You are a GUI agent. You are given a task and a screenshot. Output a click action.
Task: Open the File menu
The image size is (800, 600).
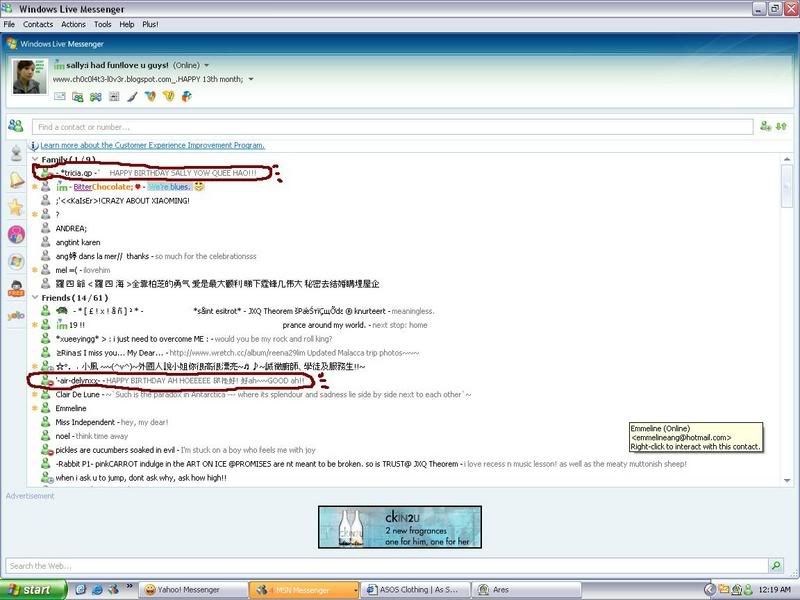click(9, 24)
